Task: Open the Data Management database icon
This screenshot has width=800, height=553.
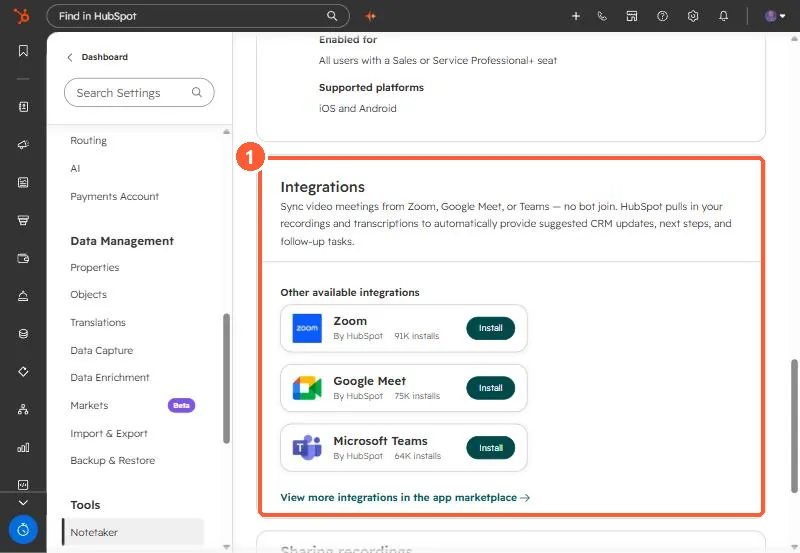Action: [23, 334]
